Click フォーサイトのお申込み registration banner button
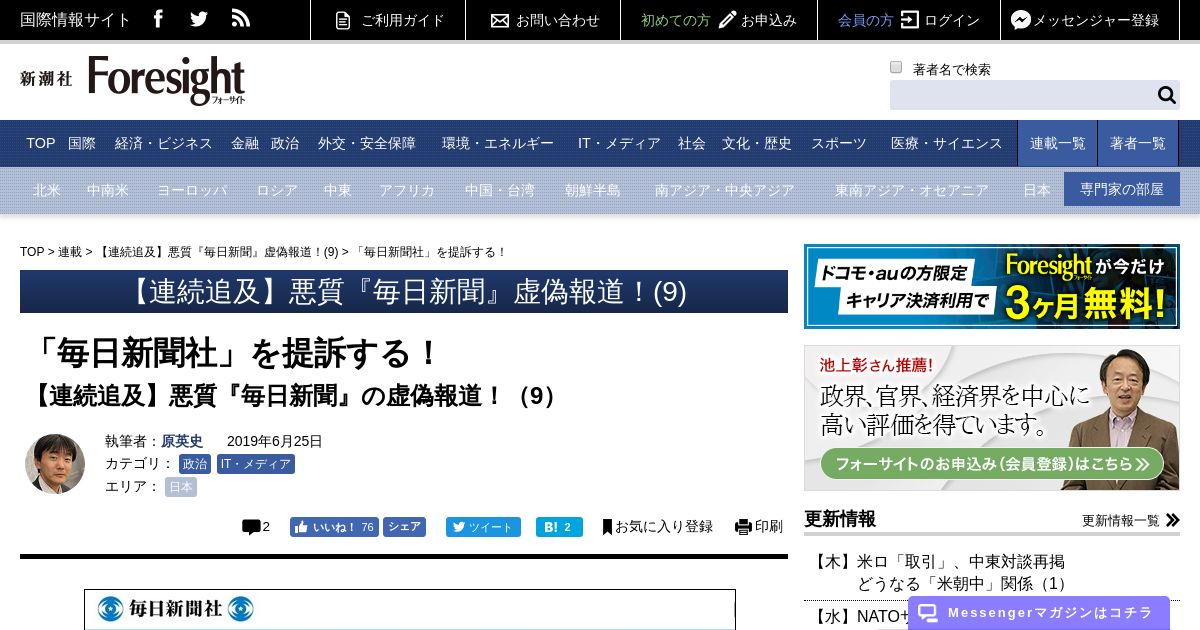 tap(992, 464)
